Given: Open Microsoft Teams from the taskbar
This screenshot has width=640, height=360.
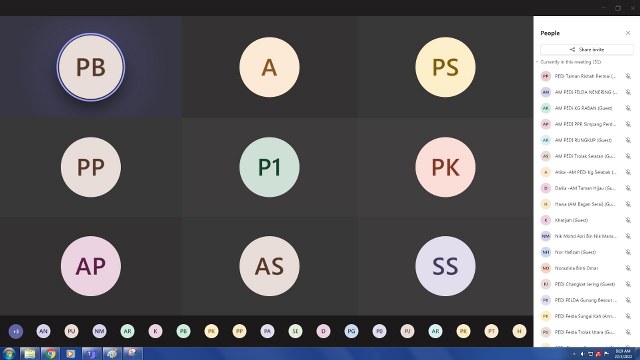Looking at the screenshot, I should [91, 353].
